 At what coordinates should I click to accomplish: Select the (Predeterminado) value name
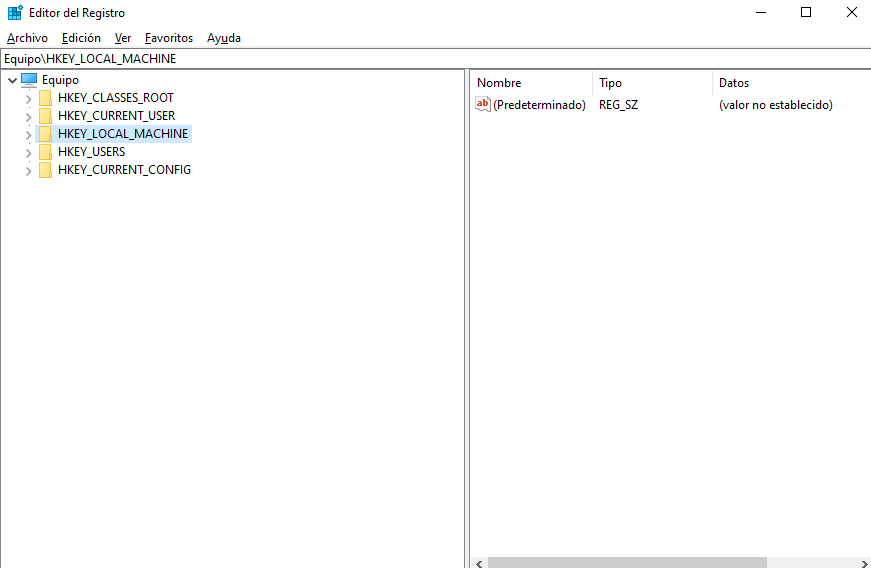point(539,104)
